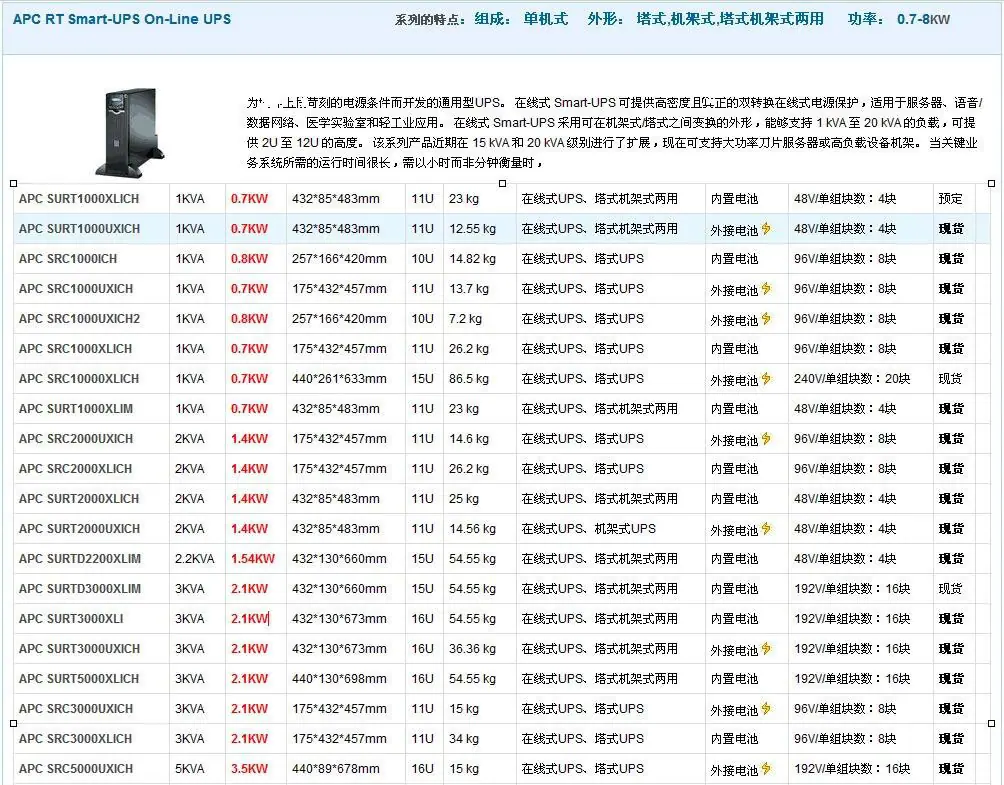
Task: Open the APC SURTD2200XLIM model link
Action: tap(80, 559)
